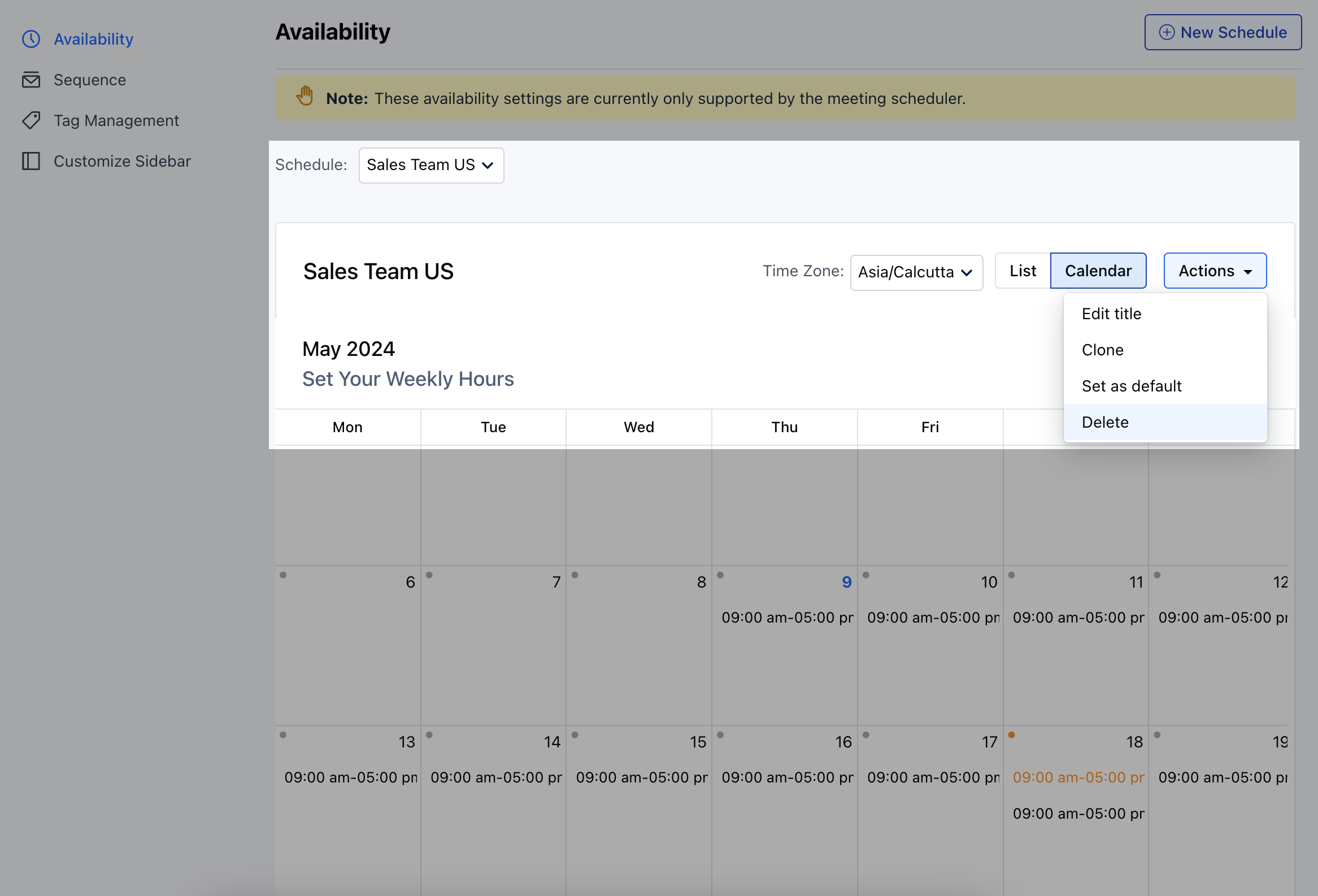Click the May 2024 month label
Screen dimensions: 1318x896
point(348,349)
